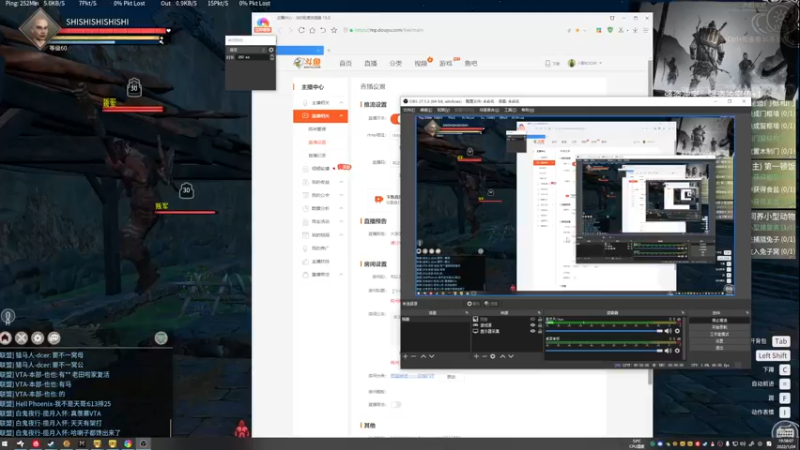Click the browser undo-close-tab icon

coord(323,30)
